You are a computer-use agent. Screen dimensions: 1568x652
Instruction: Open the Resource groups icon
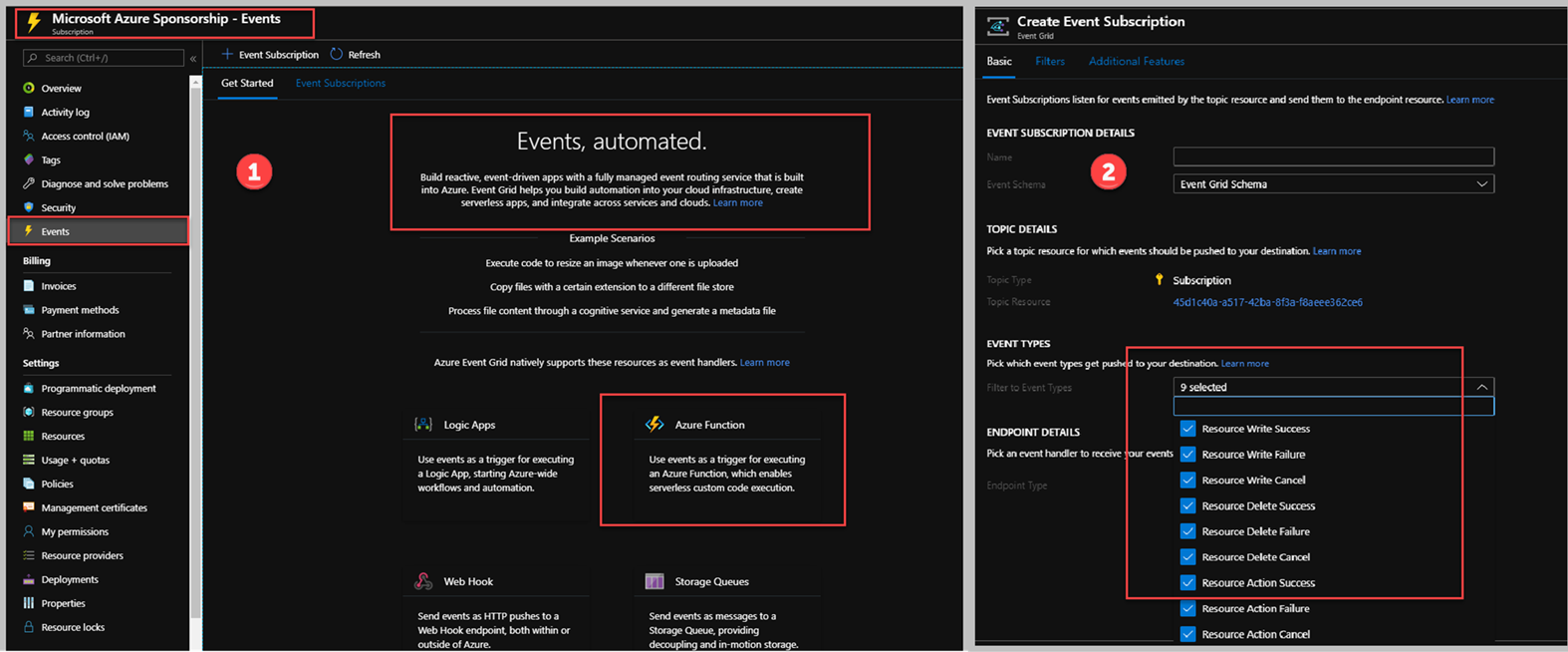coord(29,412)
